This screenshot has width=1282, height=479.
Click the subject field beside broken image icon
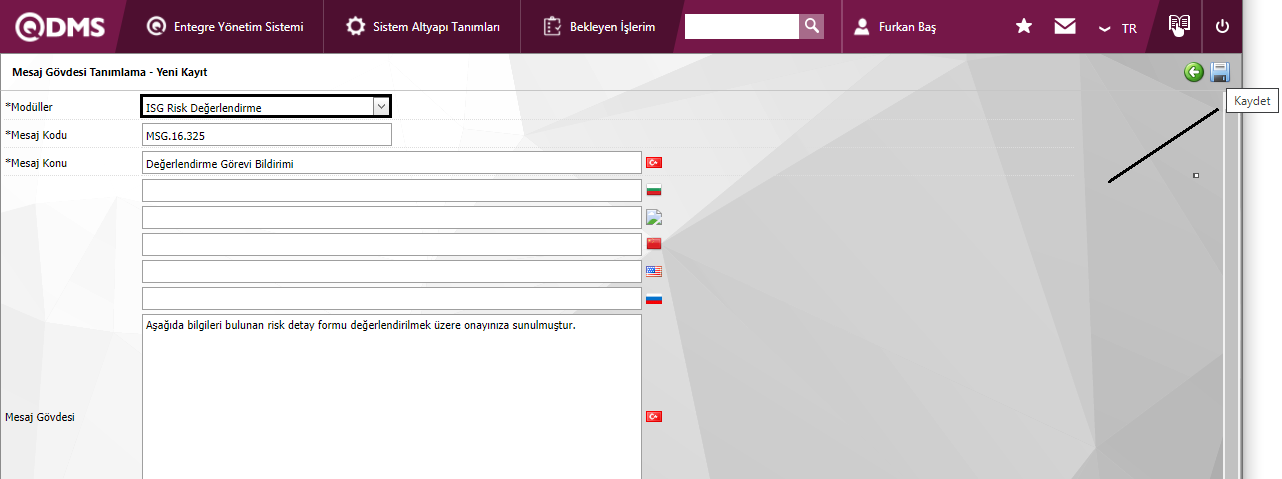pos(392,217)
